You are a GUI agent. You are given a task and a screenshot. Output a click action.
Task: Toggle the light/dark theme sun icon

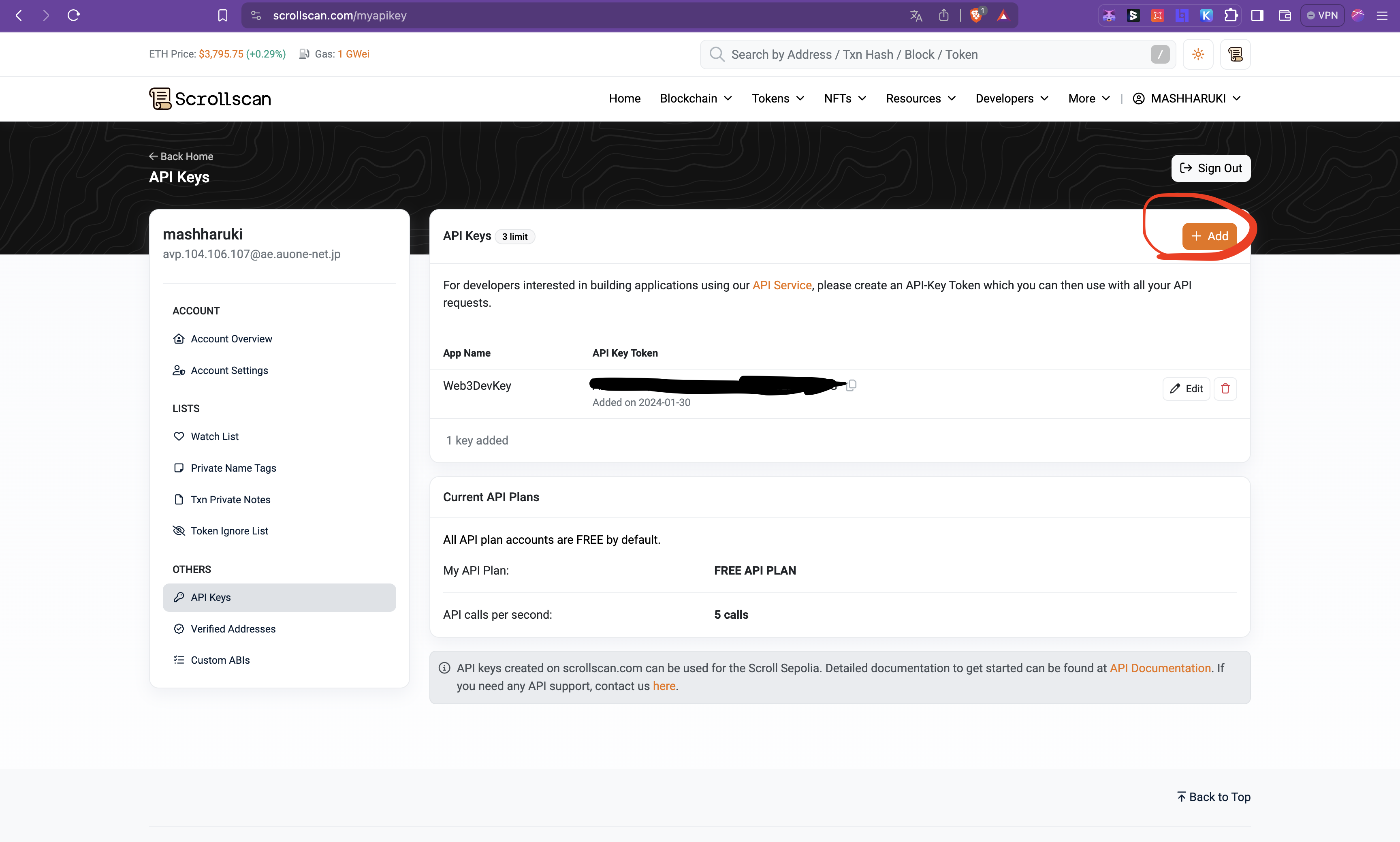pos(1197,54)
